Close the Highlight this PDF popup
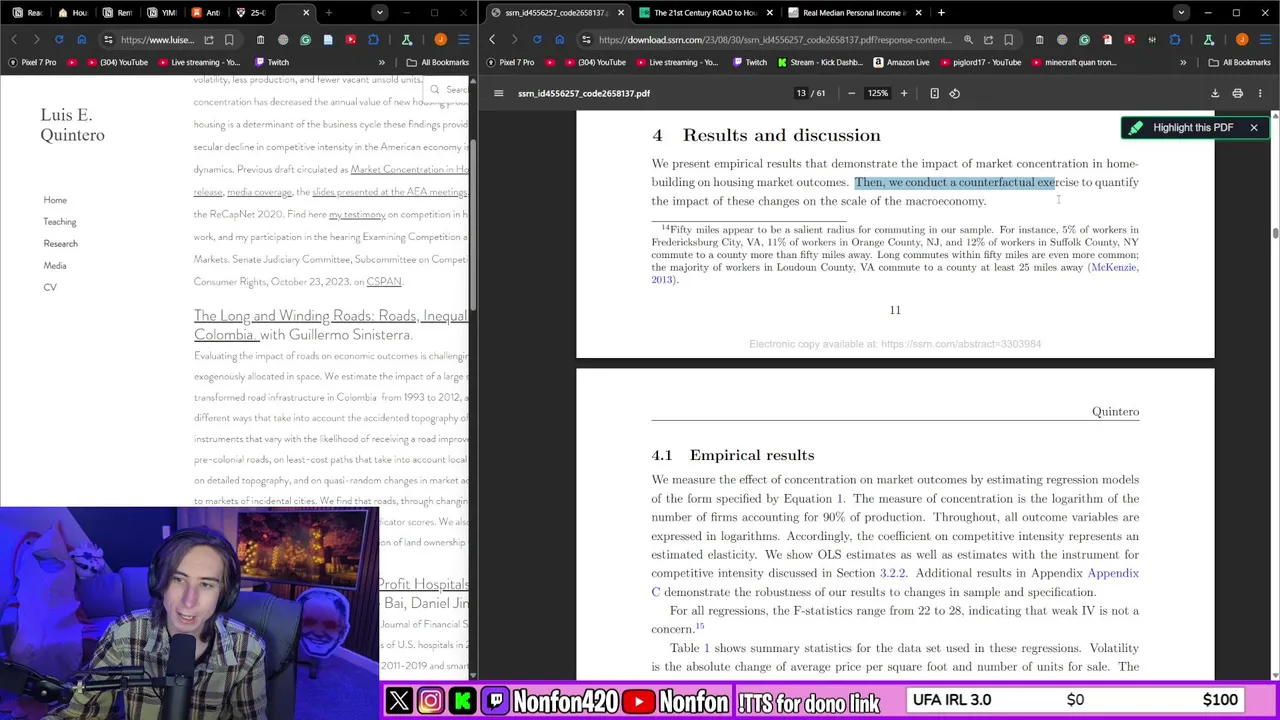Image resolution: width=1280 pixels, height=720 pixels. point(1254,128)
